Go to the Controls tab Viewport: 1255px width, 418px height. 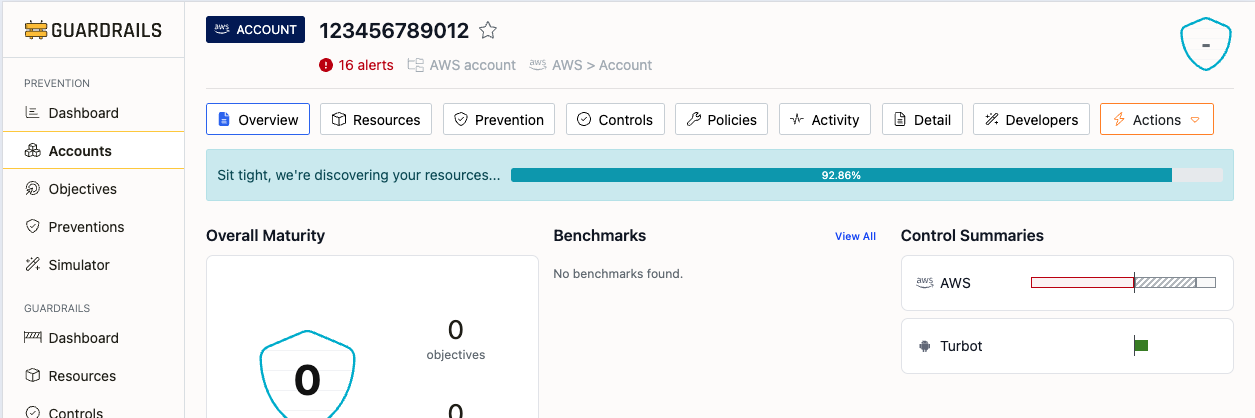(615, 119)
